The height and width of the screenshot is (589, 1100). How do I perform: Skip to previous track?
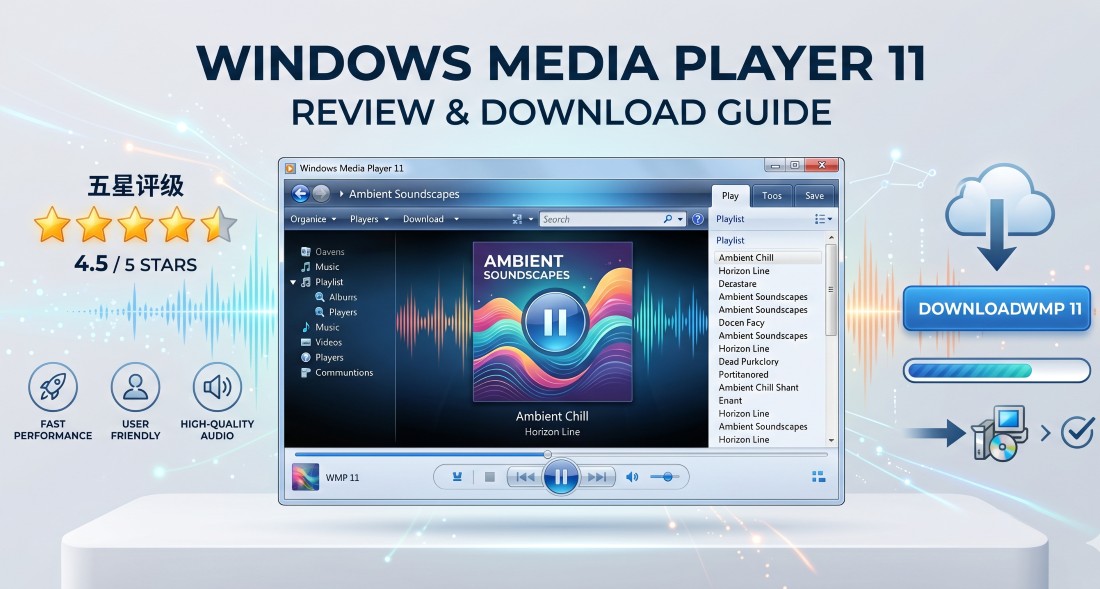tap(524, 477)
